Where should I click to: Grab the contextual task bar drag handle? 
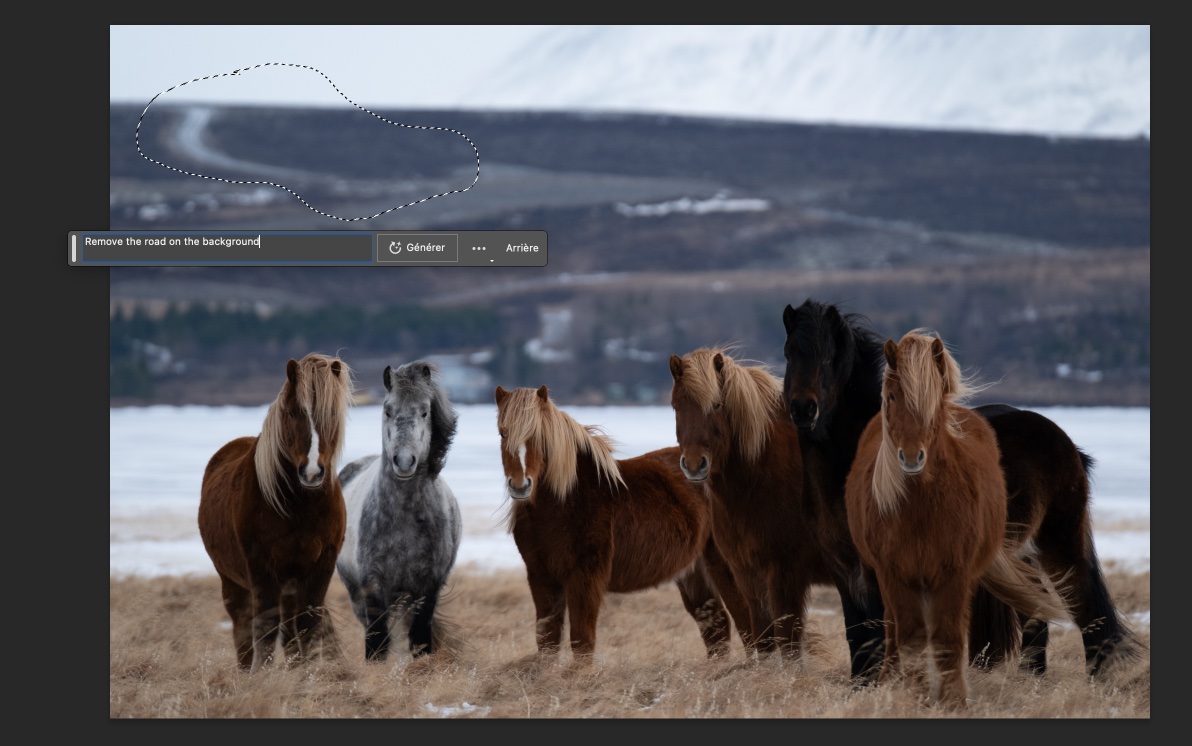74,248
